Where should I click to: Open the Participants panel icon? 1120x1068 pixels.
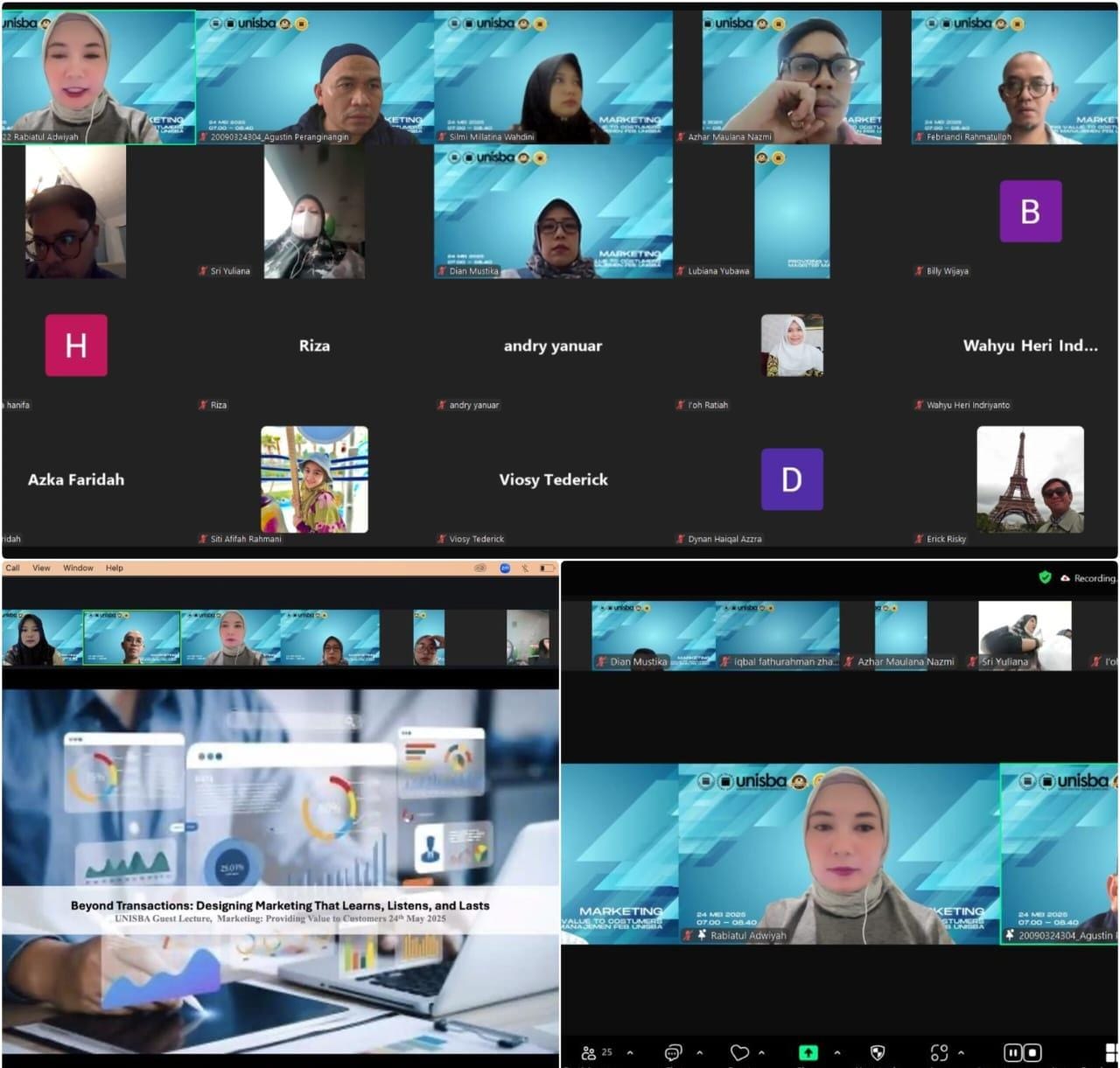(589, 1052)
